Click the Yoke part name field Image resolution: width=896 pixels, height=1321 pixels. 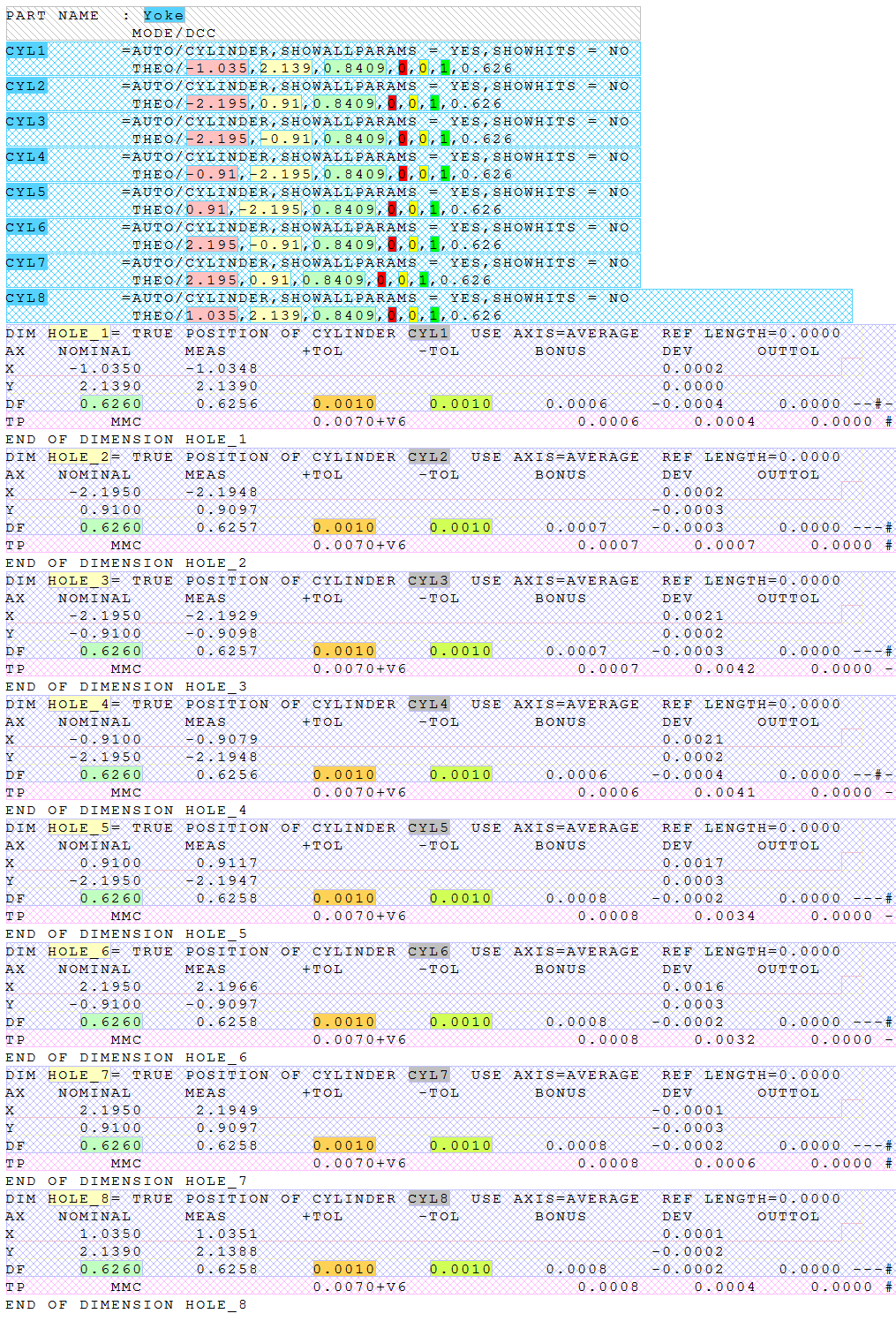coord(163,15)
